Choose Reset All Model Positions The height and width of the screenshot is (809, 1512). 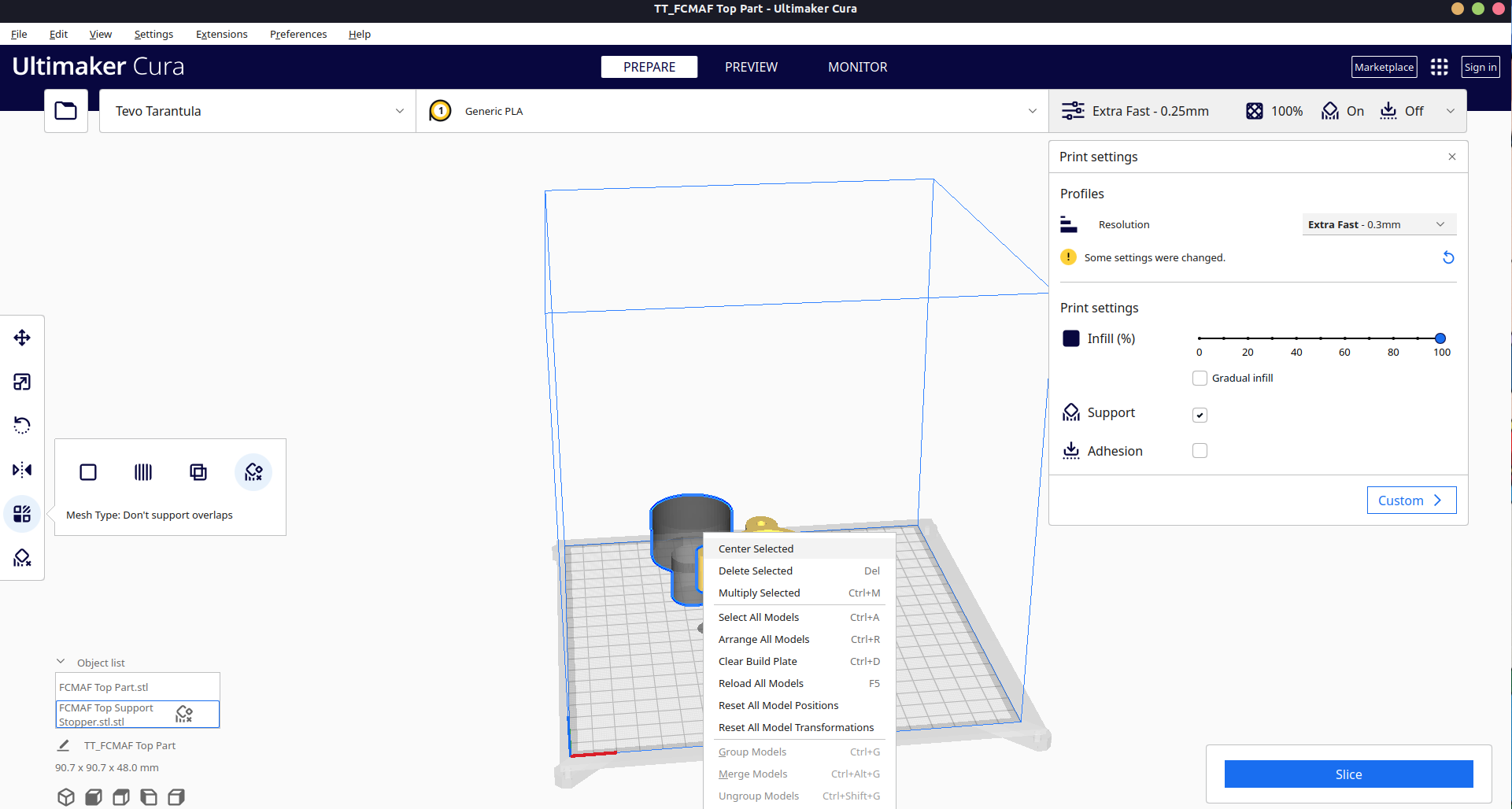[x=799, y=705]
